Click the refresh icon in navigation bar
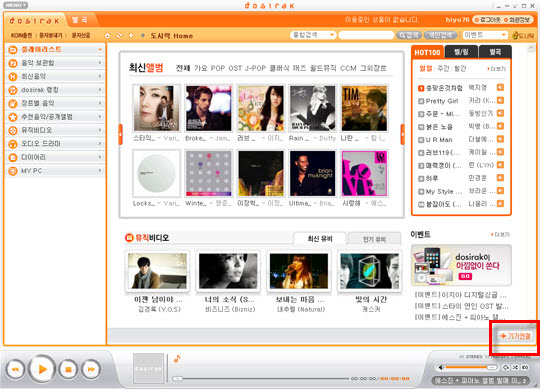This screenshot has width=540, height=389. point(120,35)
